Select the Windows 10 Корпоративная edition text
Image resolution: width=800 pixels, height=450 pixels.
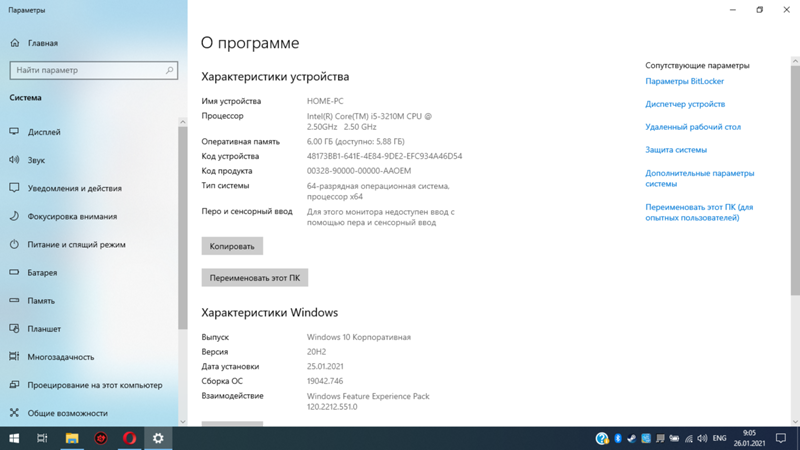[359, 337]
